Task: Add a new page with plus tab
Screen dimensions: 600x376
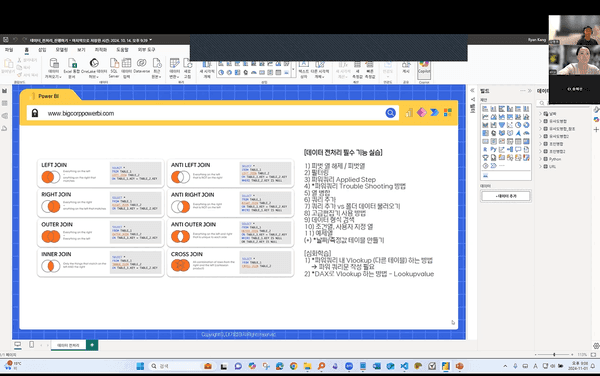Action: [92, 345]
